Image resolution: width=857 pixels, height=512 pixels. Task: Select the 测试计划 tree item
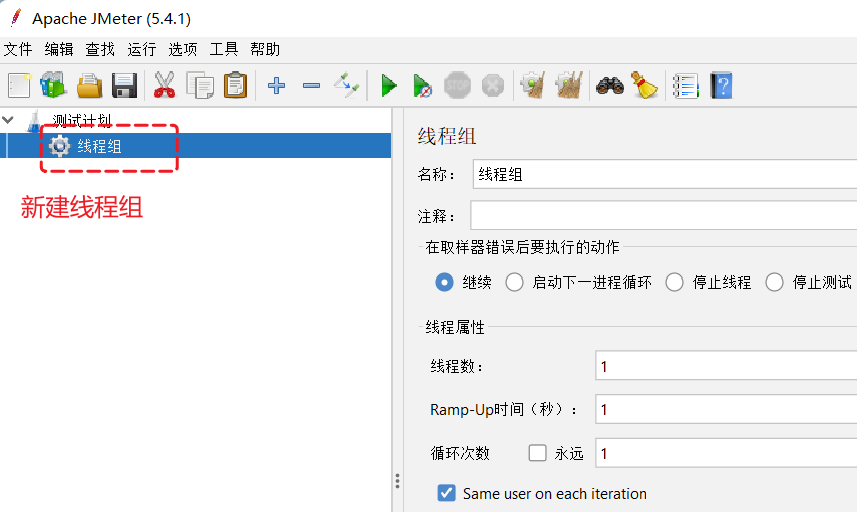pyautogui.click(x=82, y=121)
